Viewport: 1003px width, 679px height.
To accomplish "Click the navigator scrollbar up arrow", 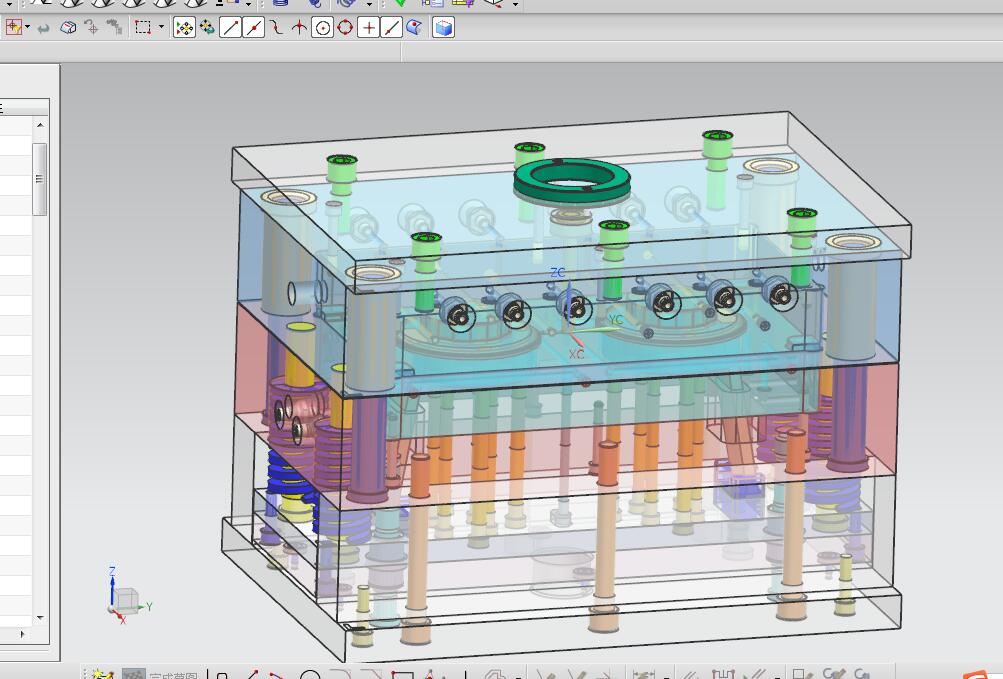I will 40,125.
